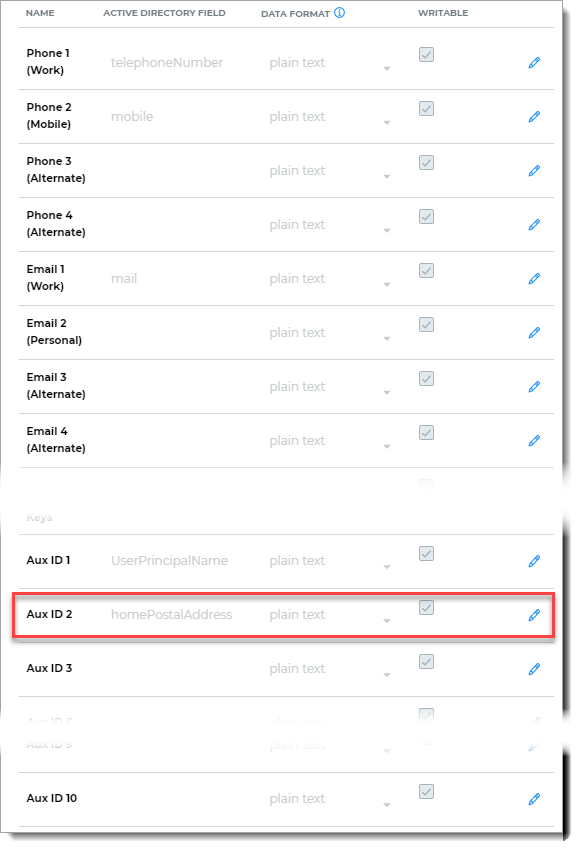Click the telephoneNumber Active Directory field

pyautogui.click(x=167, y=63)
